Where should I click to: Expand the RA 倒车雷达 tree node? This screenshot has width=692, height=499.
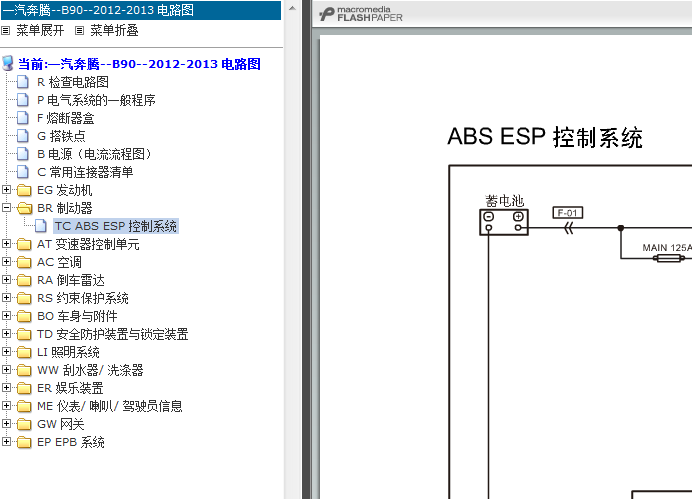click(x=6, y=280)
